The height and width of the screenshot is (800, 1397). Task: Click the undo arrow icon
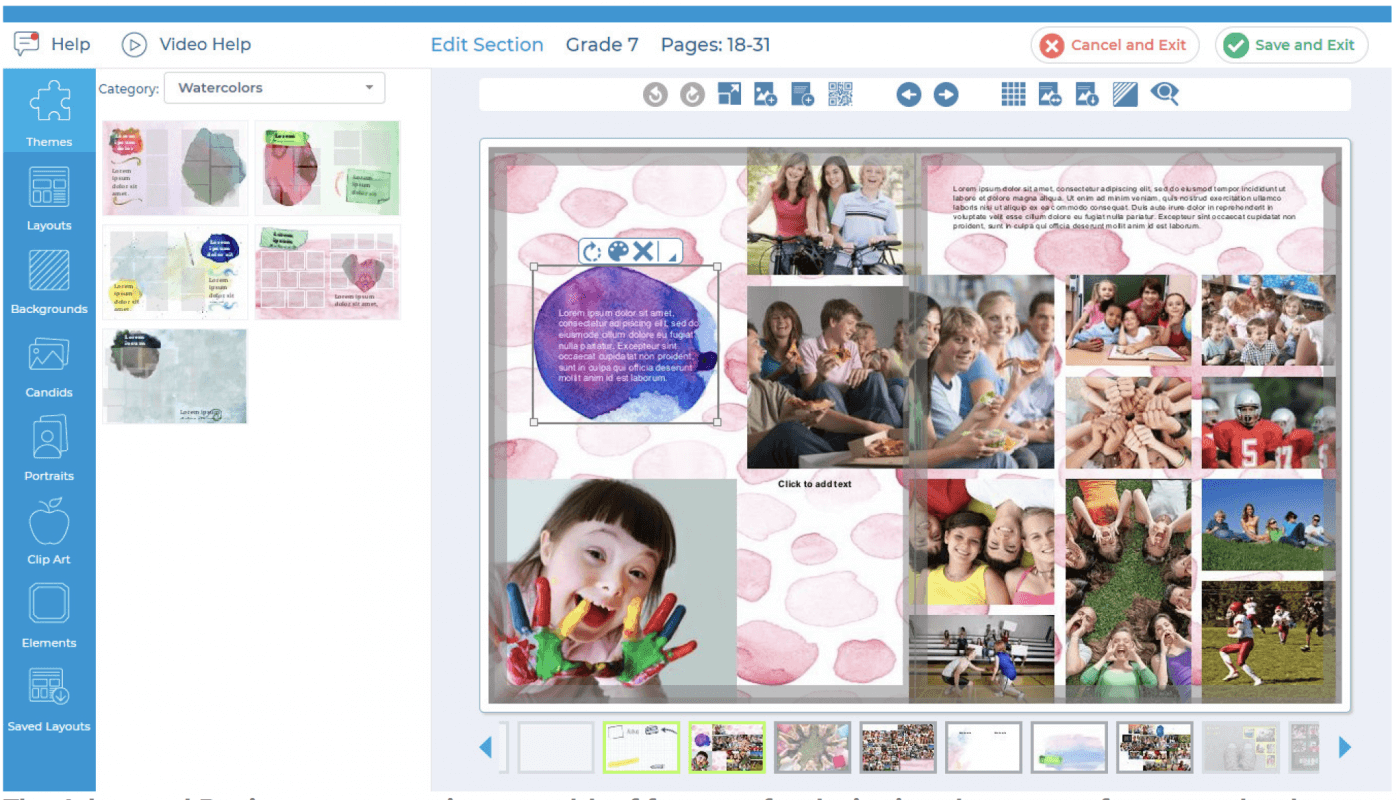[655, 94]
